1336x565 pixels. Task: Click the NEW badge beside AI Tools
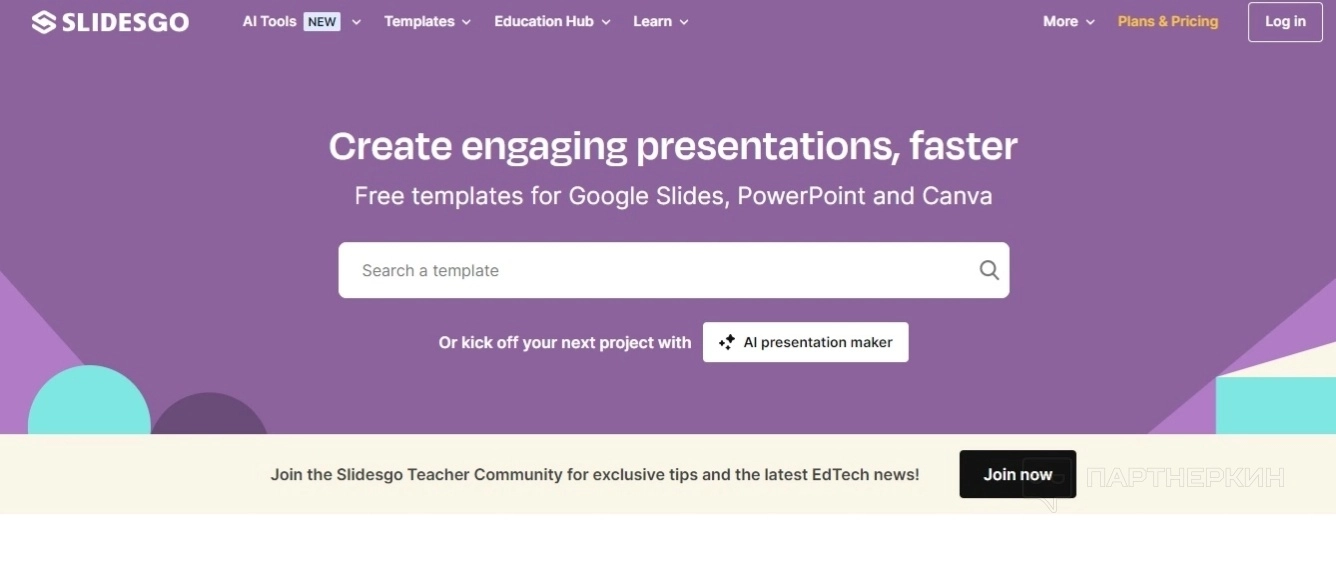(x=322, y=21)
